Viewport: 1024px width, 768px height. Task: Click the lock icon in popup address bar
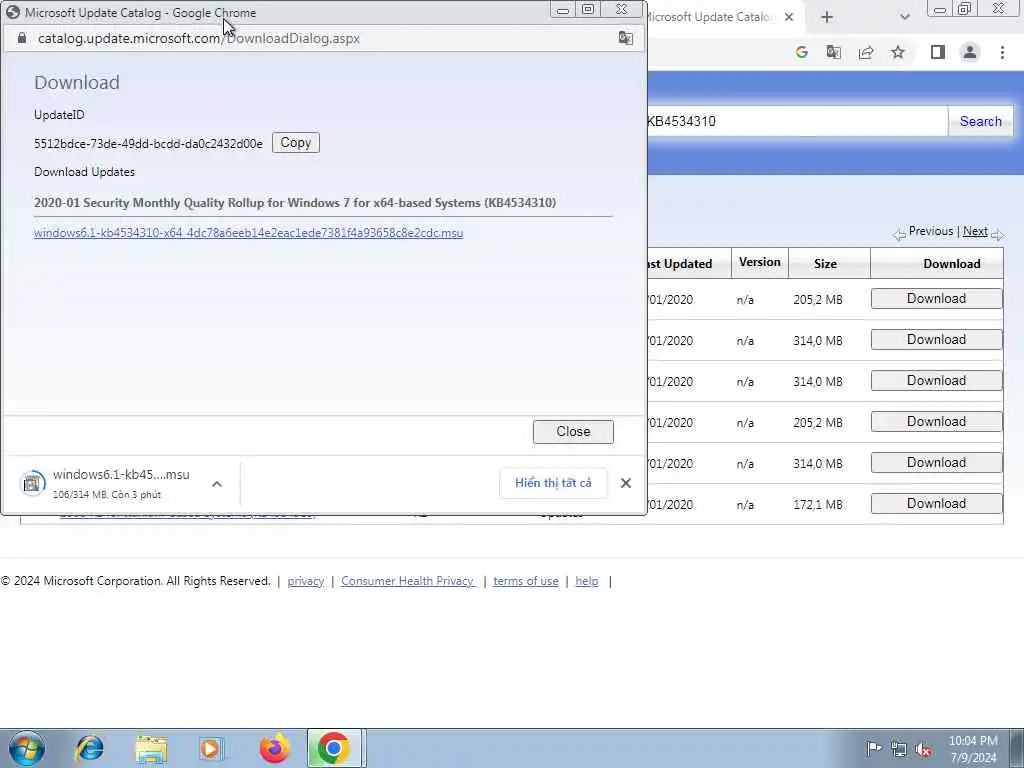click(22, 39)
